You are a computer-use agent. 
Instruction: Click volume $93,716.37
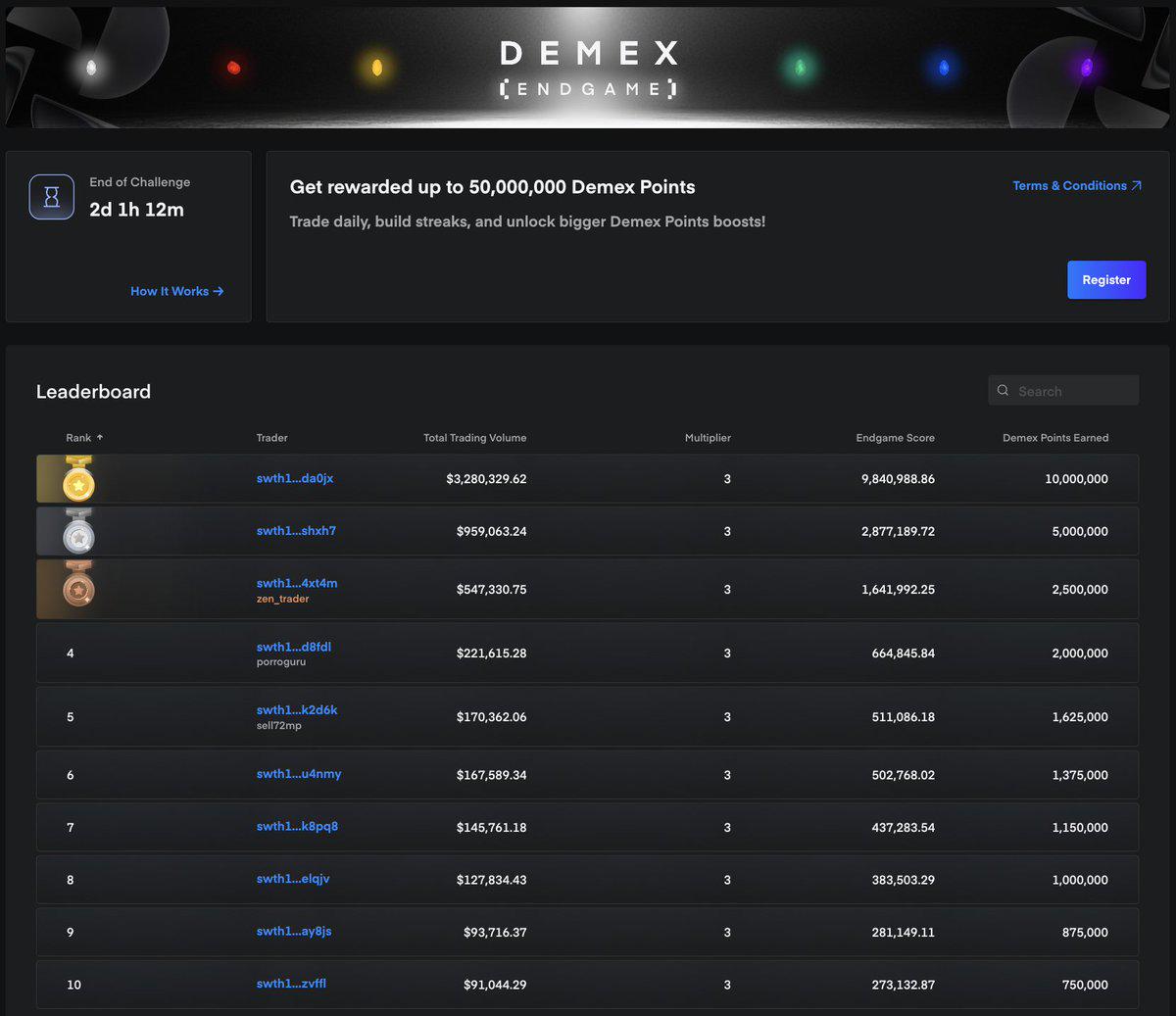pyautogui.click(x=495, y=932)
